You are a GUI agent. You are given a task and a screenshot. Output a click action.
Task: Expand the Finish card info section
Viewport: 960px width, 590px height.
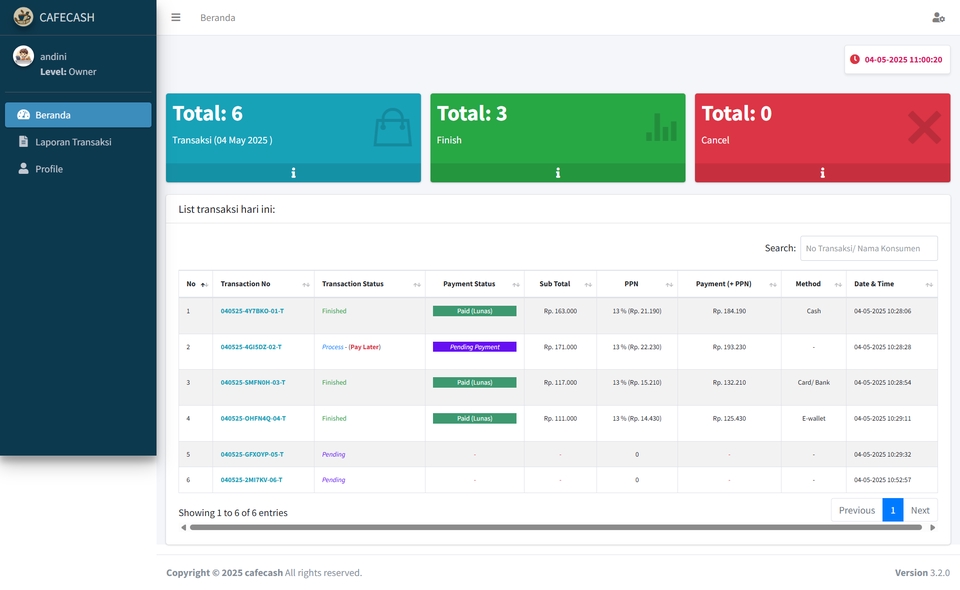(557, 173)
